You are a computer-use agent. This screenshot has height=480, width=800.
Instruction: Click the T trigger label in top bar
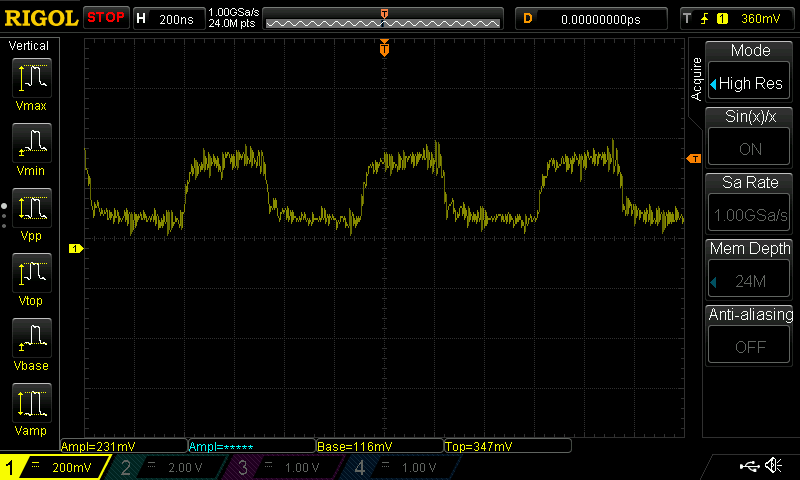click(x=687, y=19)
